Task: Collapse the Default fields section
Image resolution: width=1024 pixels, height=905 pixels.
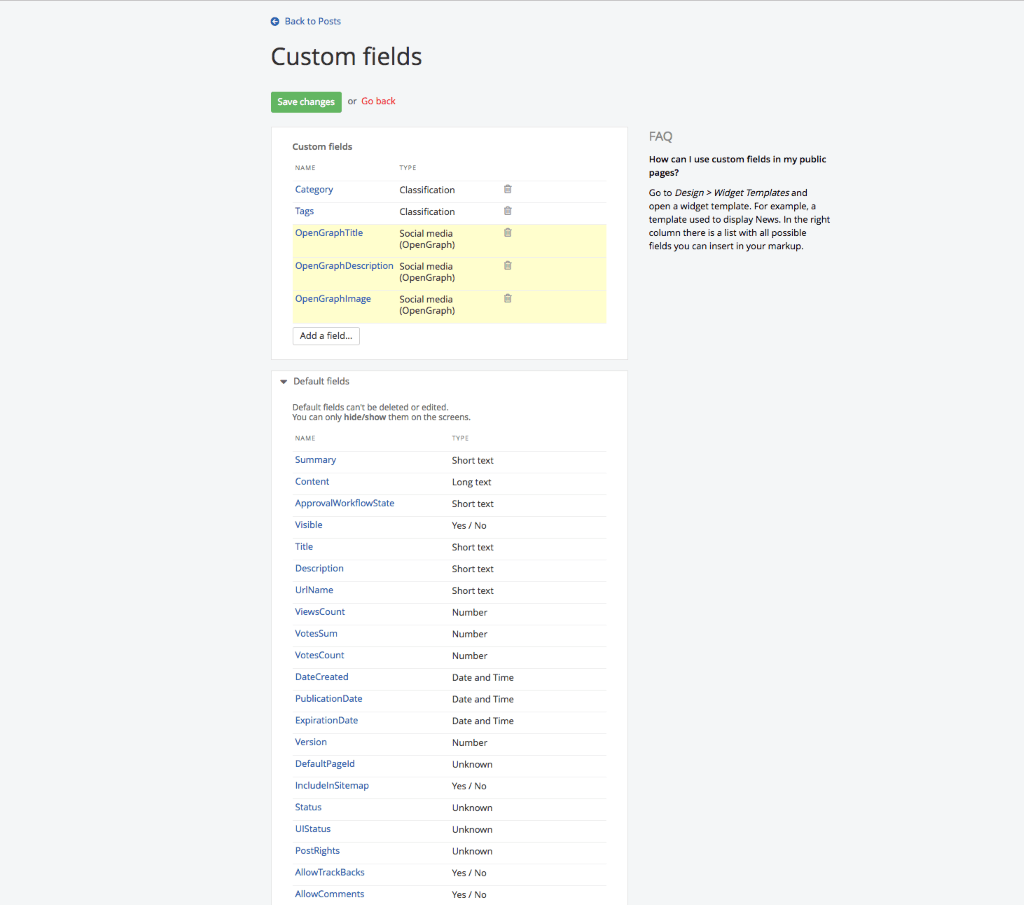Action: coord(284,382)
